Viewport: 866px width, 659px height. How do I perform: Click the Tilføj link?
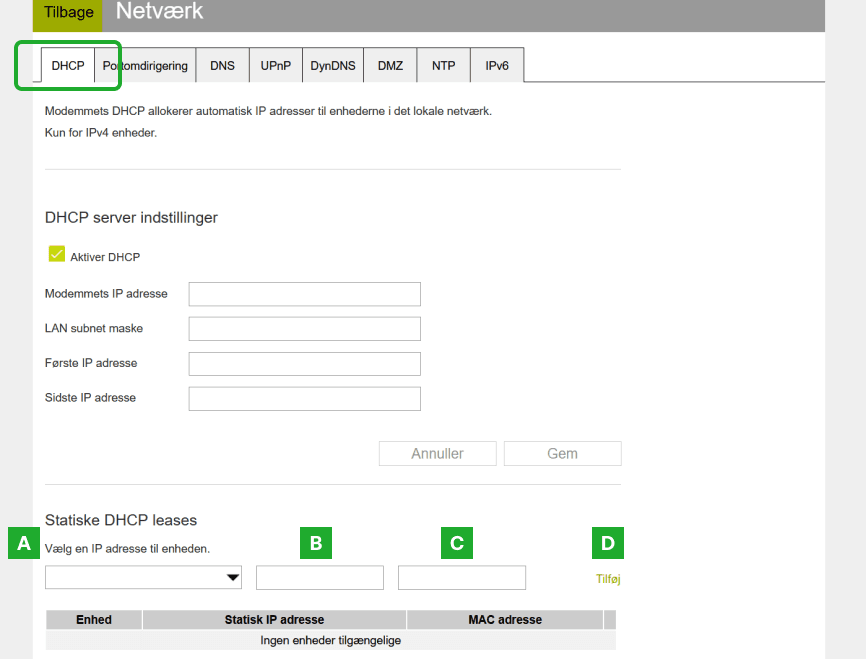click(608, 579)
